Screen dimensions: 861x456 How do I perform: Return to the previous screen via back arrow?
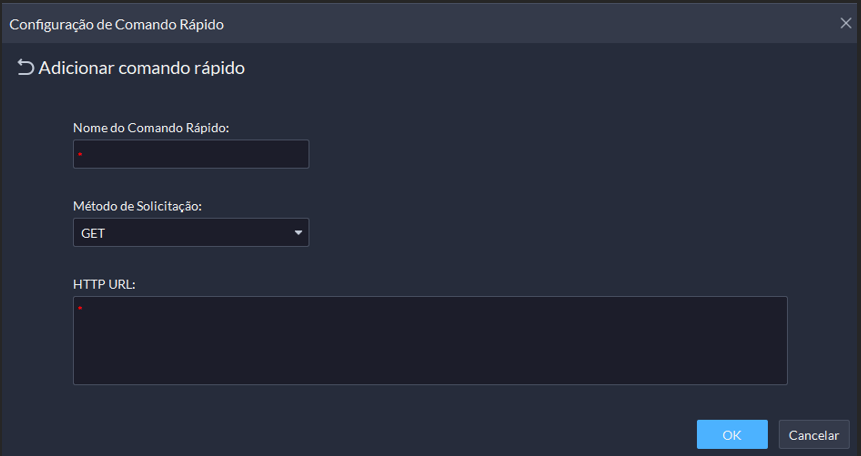click(x=25, y=68)
